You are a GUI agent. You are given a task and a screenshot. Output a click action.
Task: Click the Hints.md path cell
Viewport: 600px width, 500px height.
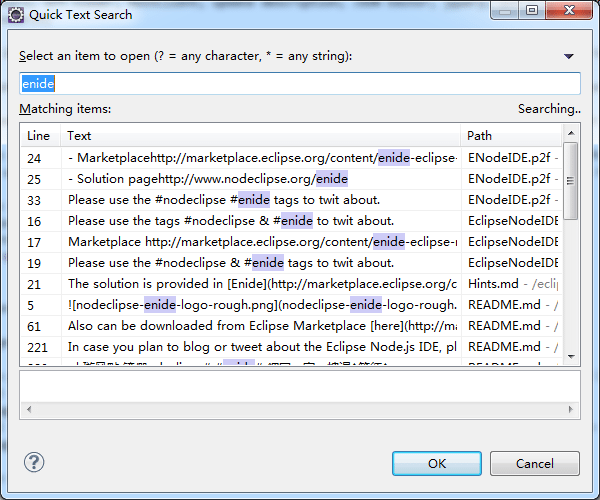point(512,284)
